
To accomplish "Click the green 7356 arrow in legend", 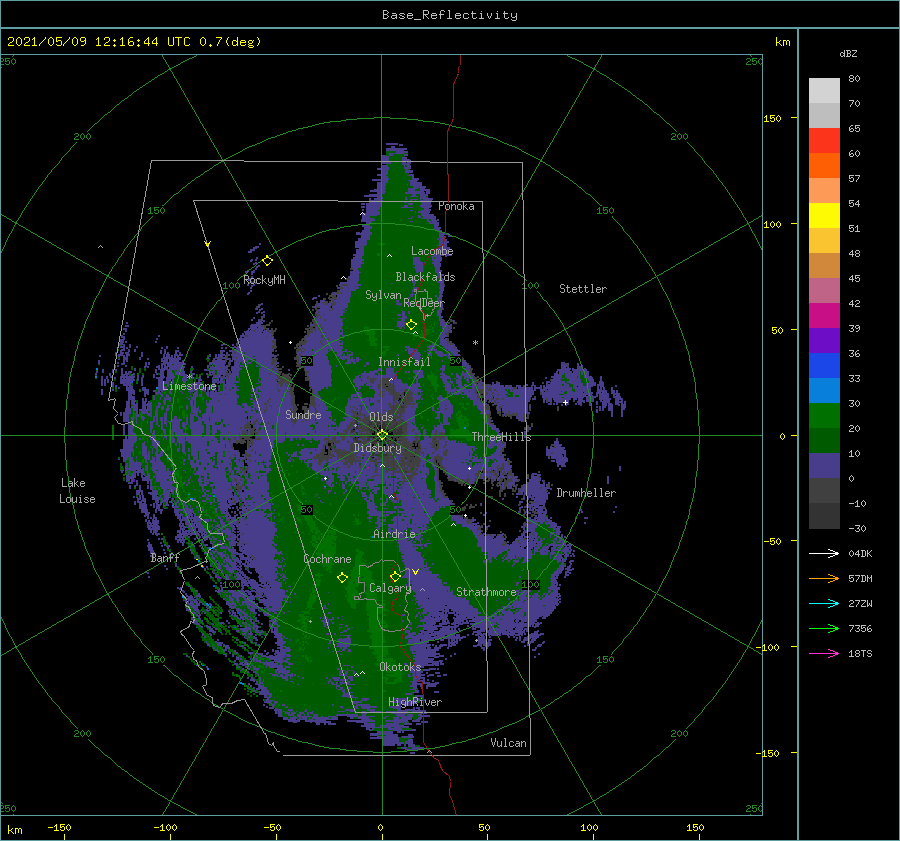I will tap(824, 629).
